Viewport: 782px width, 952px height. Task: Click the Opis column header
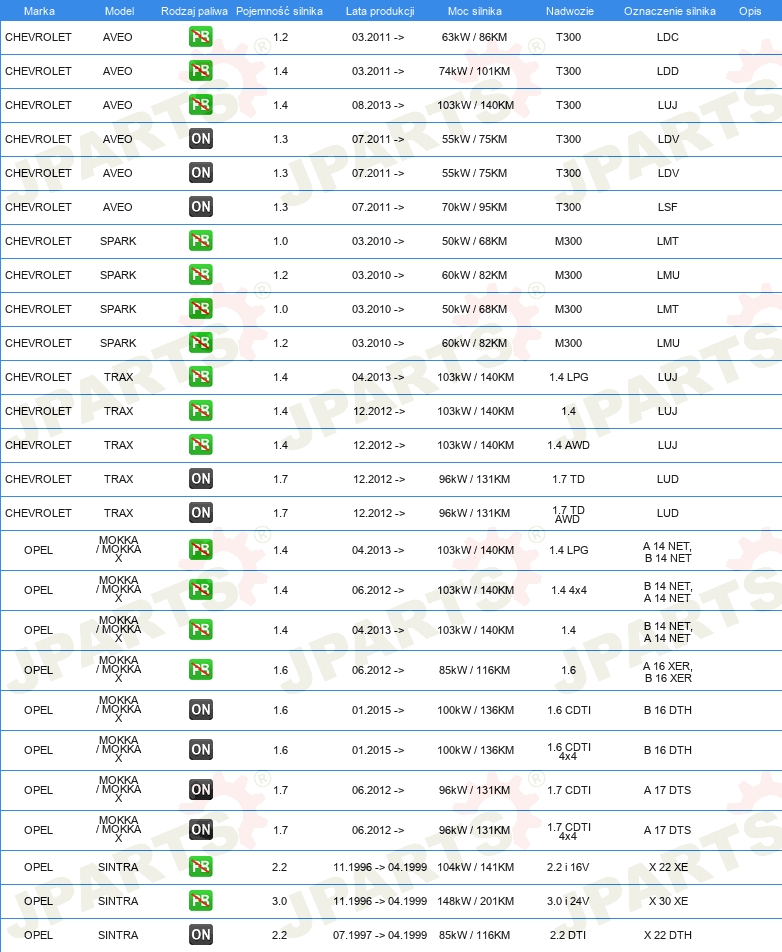tap(750, 11)
